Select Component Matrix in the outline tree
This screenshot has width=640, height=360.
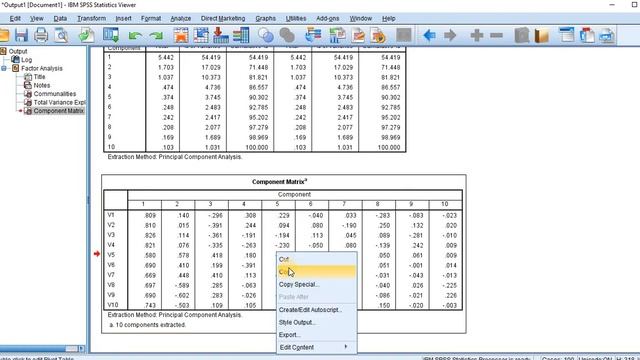(x=58, y=111)
